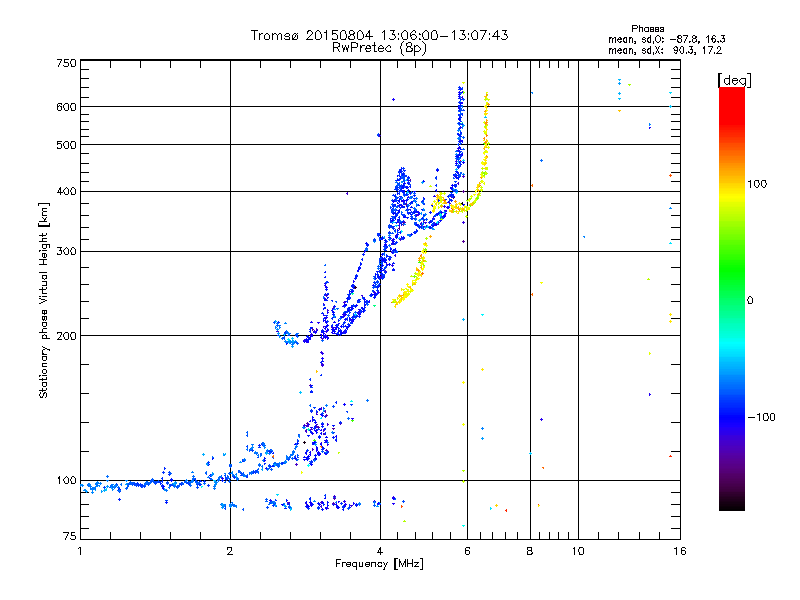The image size is (800, 600).
Task: Click the '[deg]' colorbar unit label
Action: tap(735, 80)
